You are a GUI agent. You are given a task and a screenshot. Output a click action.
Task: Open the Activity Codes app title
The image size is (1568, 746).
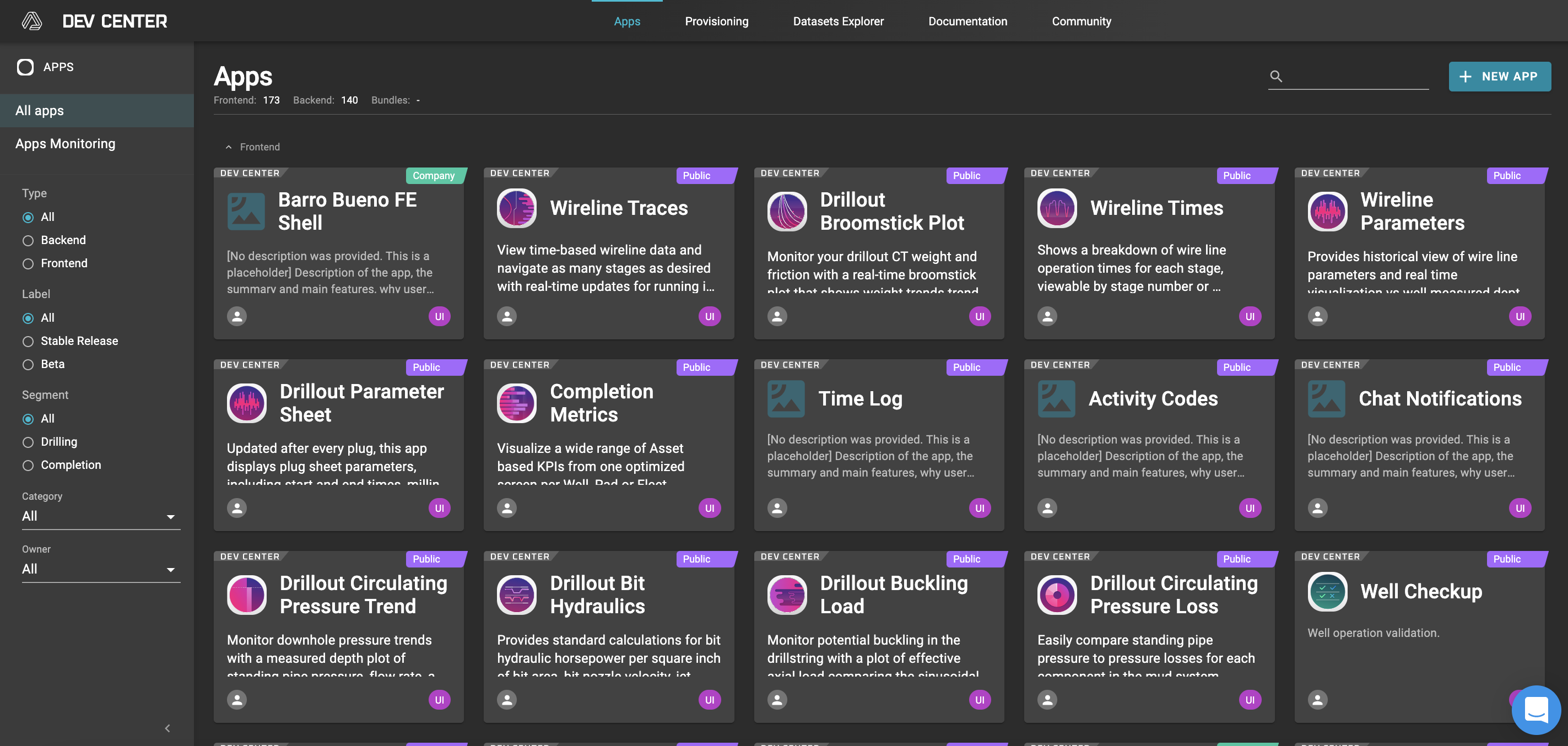coord(1153,398)
